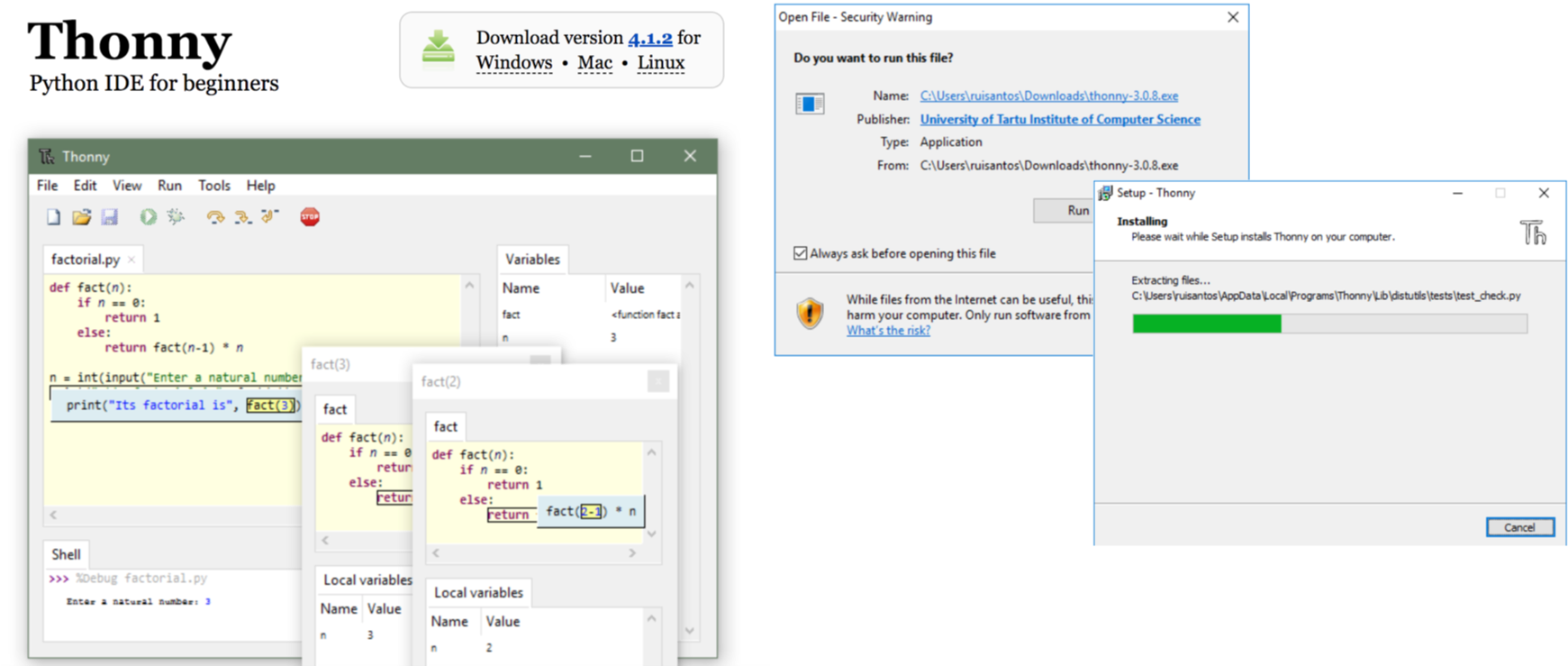Click the Setup installer icon in title bar
Screen dimensions: 1568x666
(x=1105, y=193)
